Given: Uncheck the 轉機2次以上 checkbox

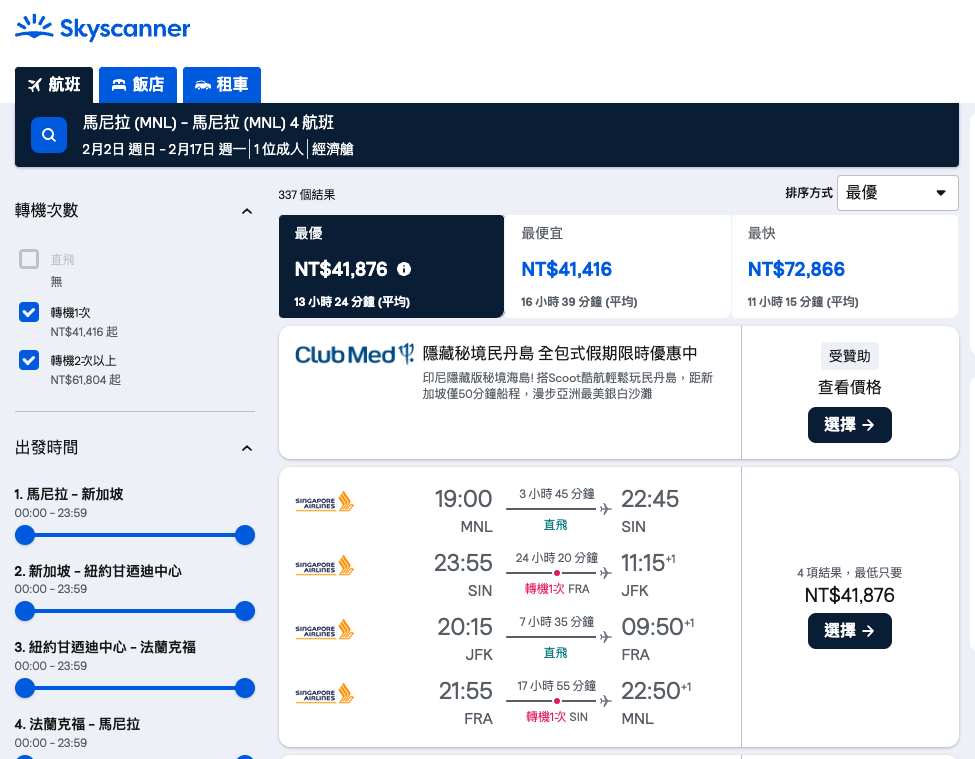Looking at the screenshot, I should pos(29,360).
